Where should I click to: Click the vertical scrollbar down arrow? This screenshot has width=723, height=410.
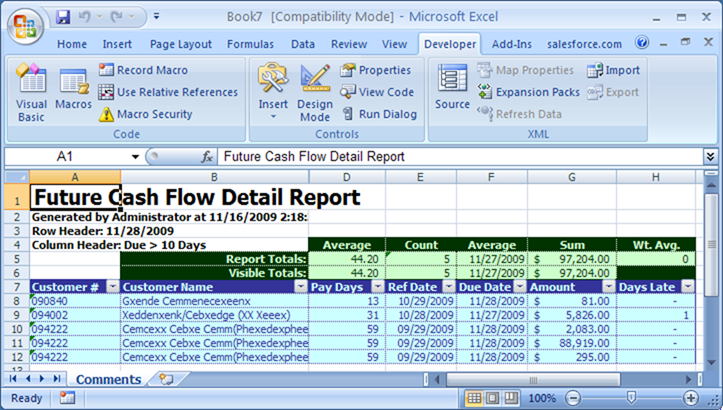(x=711, y=363)
